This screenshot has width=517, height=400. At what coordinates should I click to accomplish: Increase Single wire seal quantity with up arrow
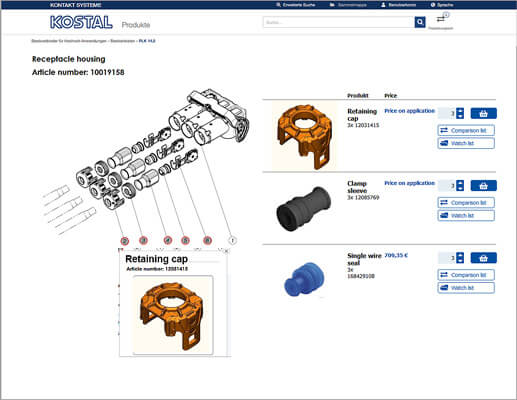click(460, 255)
